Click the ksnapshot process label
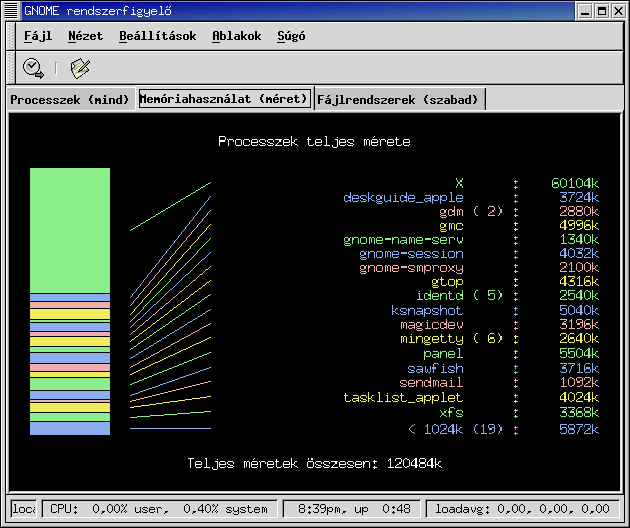 (x=427, y=312)
